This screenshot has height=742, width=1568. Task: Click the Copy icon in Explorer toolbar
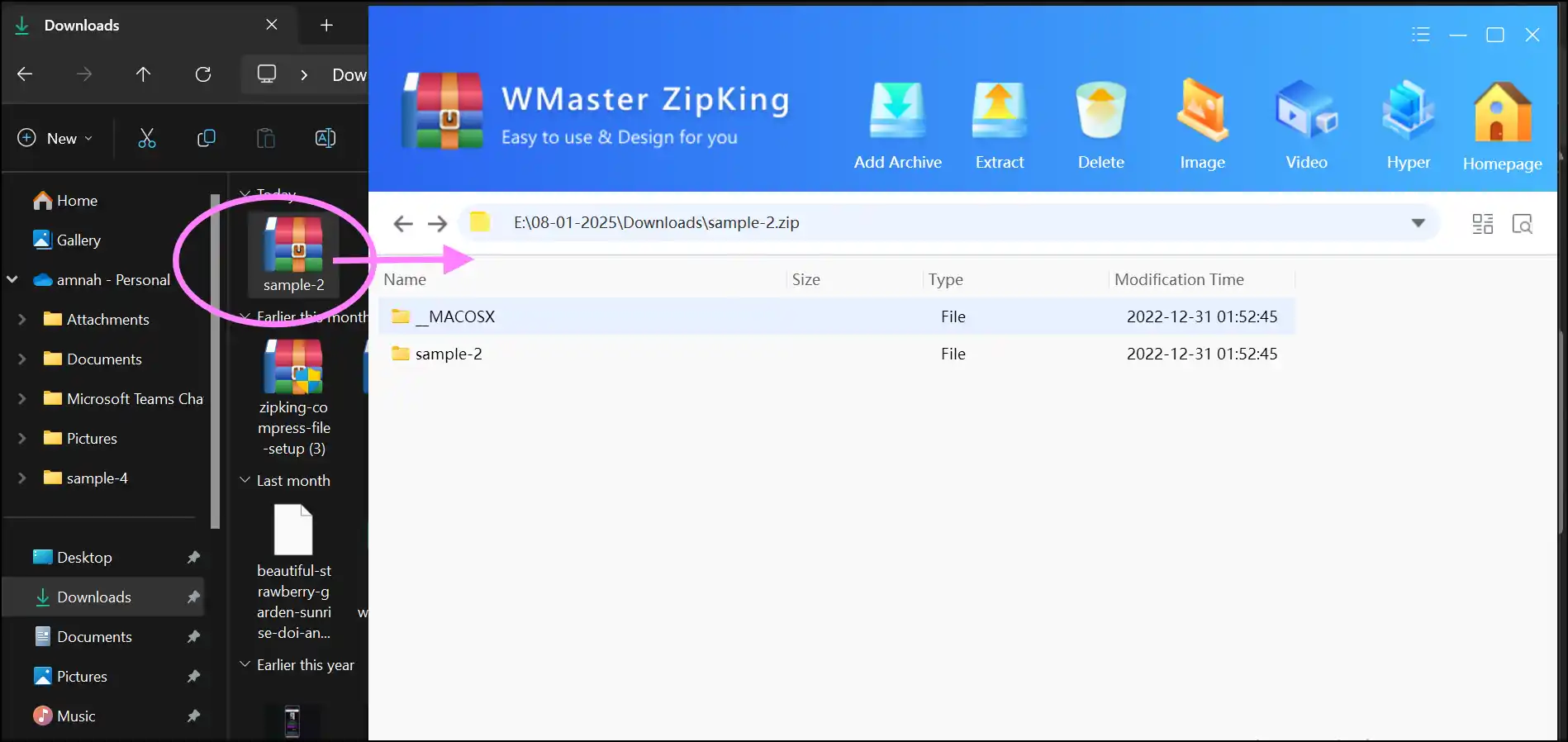click(207, 138)
